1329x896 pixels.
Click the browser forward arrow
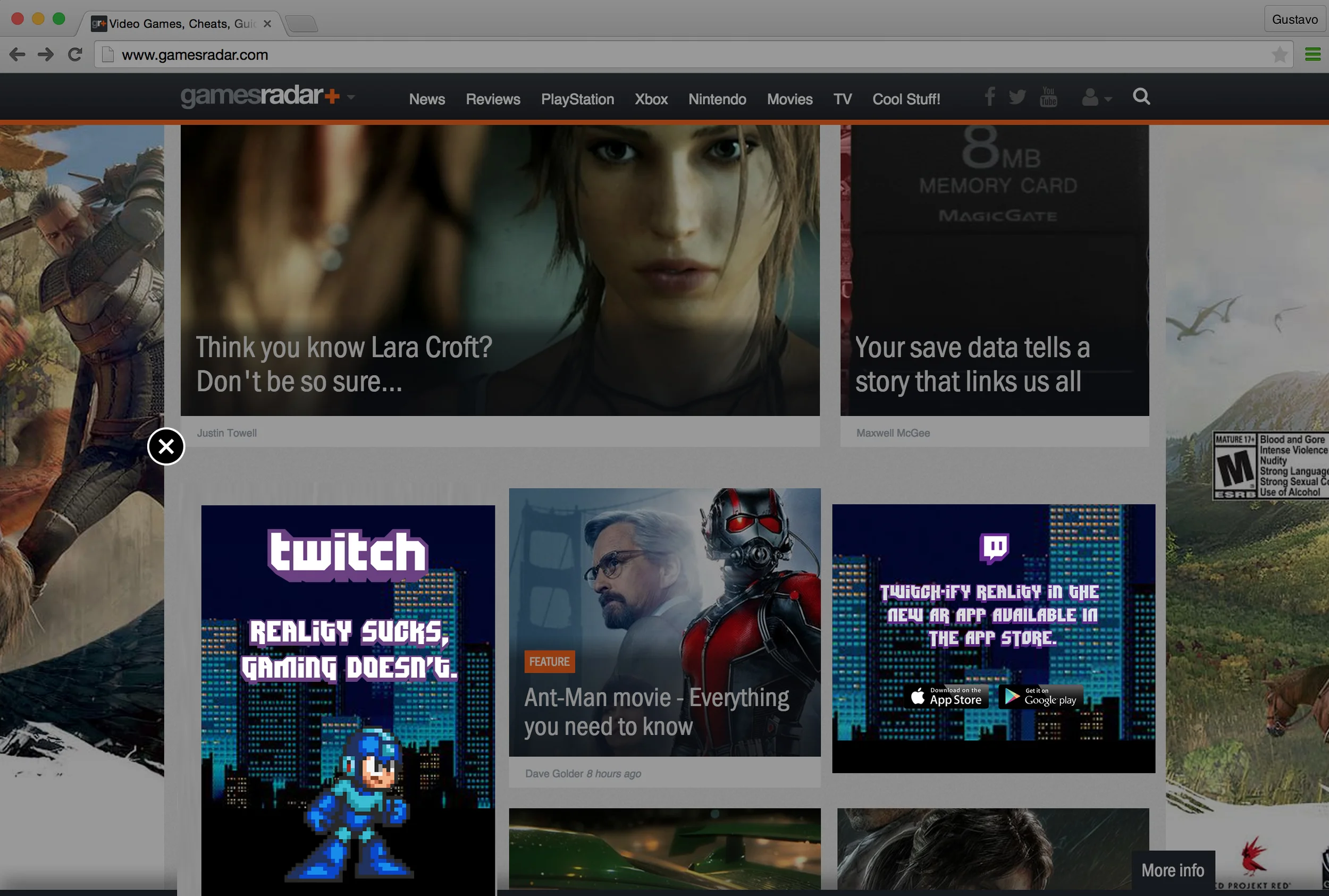click(46, 55)
